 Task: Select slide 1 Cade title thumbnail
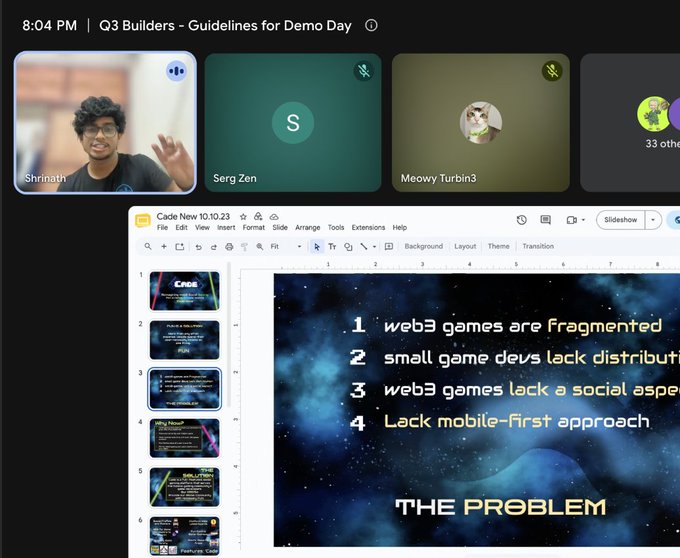coord(184,290)
